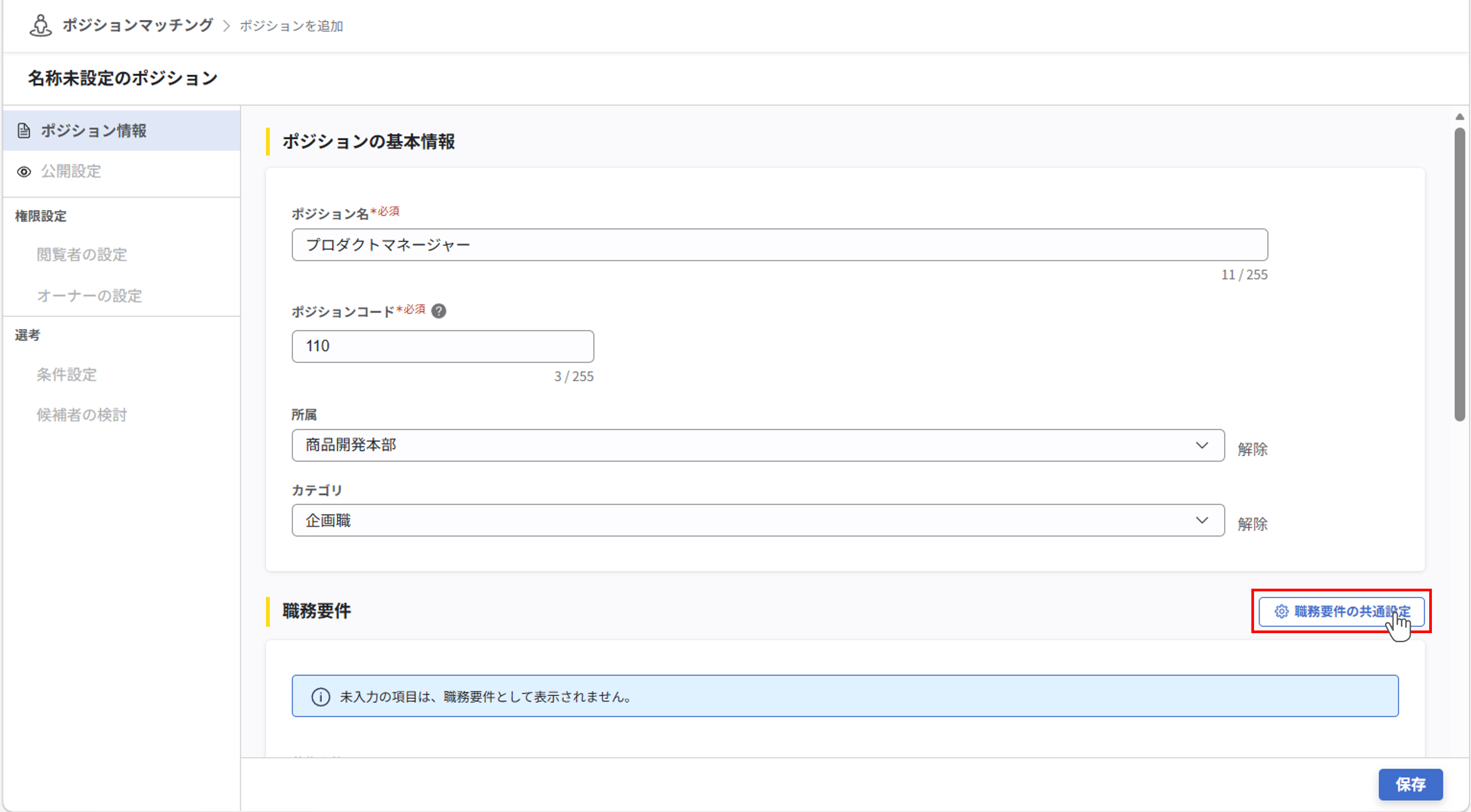Image resolution: width=1471 pixels, height=812 pixels.
Task: Click the ポジションコード input field
Action: [443, 346]
